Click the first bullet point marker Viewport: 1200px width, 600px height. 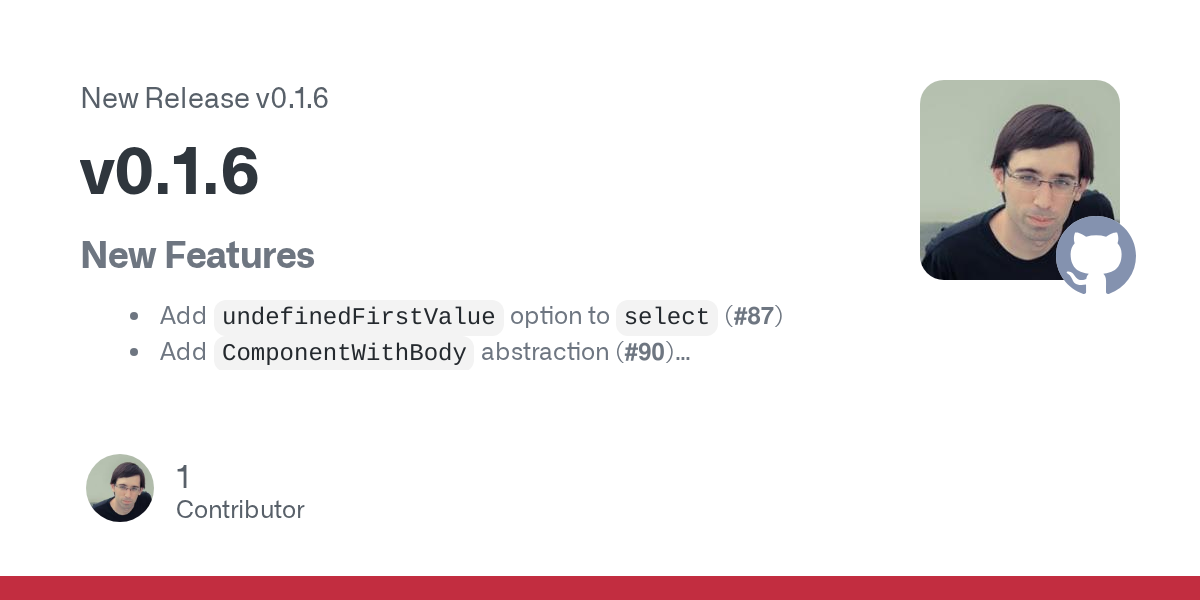[x=134, y=317]
